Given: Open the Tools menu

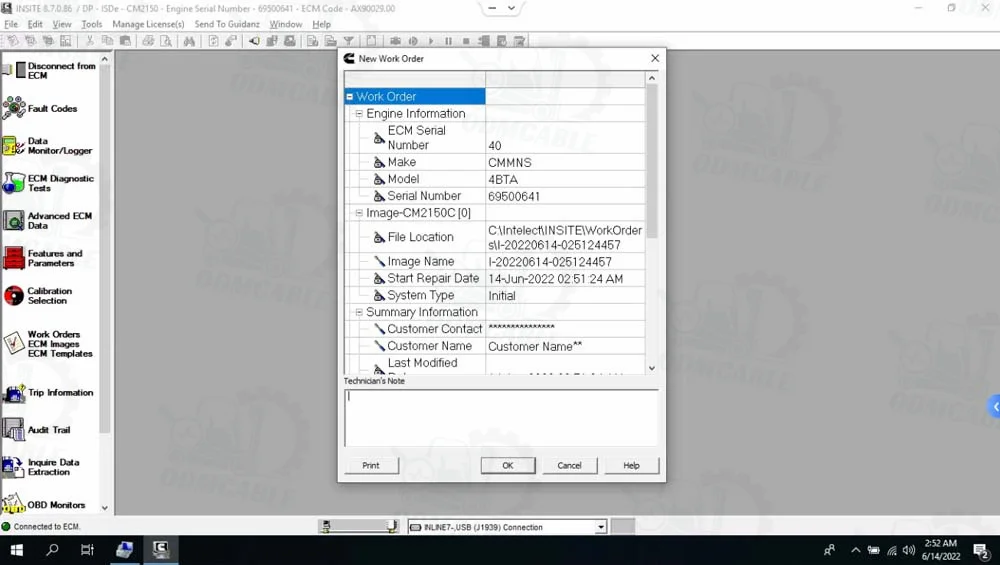Looking at the screenshot, I should click(91, 24).
